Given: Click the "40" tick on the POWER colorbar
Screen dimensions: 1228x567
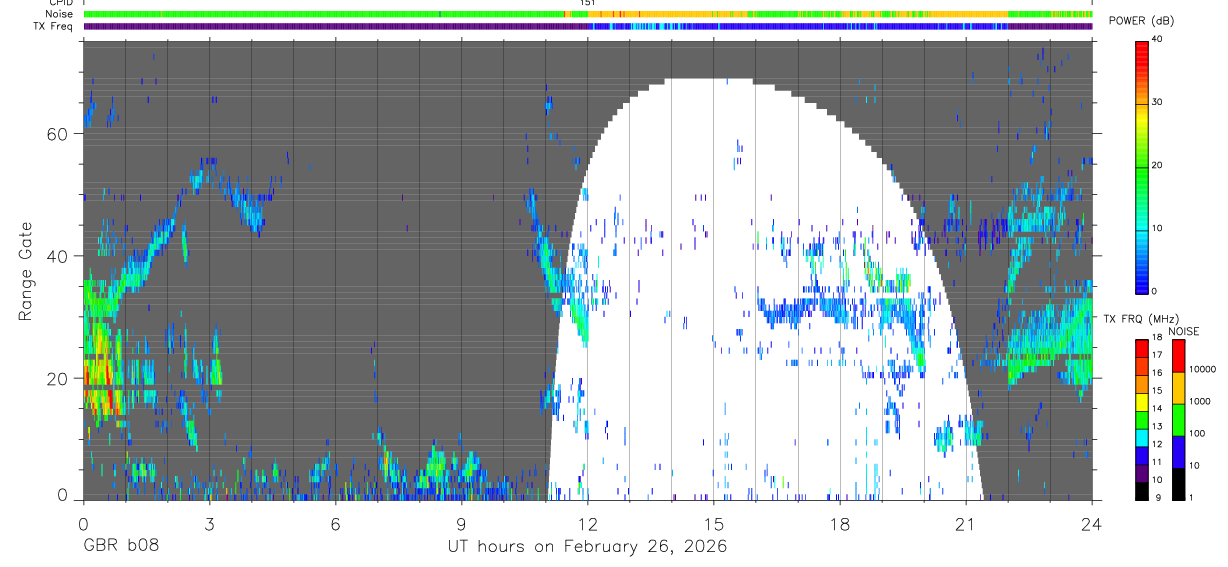Looking at the screenshot, I should pos(1159,40).
